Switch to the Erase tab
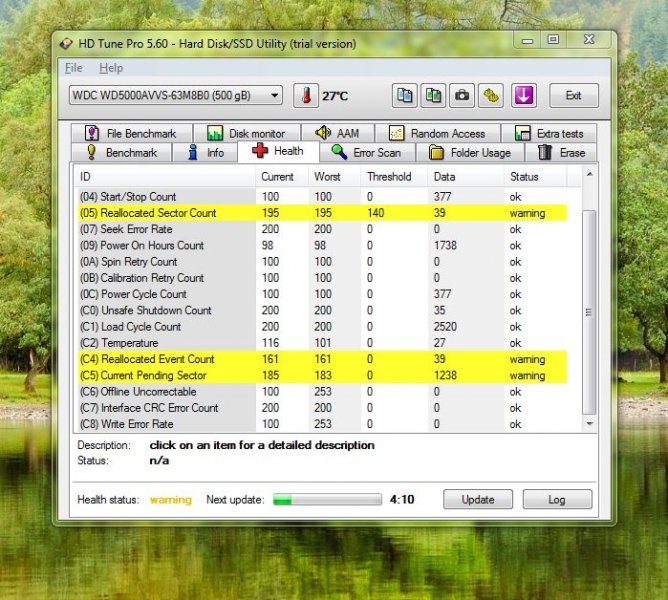This screenshot has height=600, width=668. [561, 152]
